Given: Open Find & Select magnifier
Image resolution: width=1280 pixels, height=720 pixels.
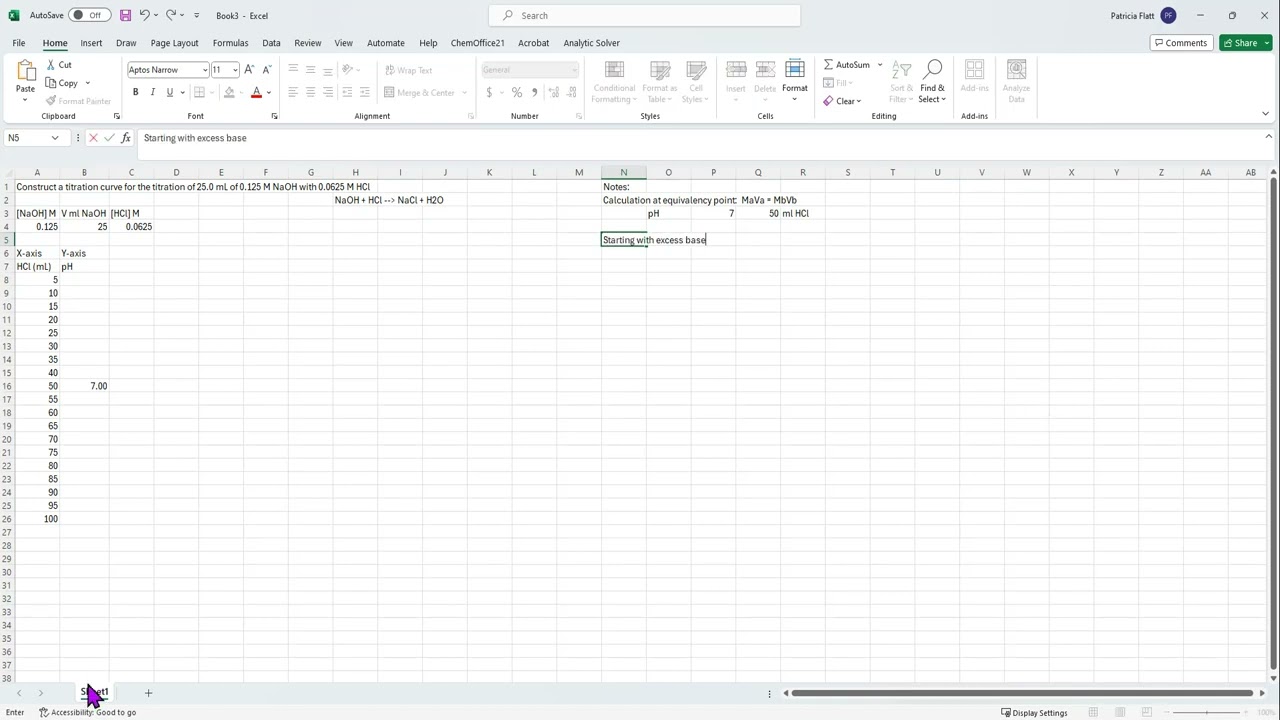Looking at the screenshot, I should [933, 69].
